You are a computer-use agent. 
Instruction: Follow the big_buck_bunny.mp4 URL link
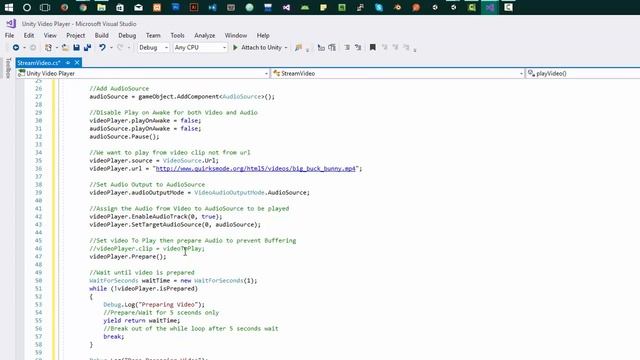click(x=256, y=169)
